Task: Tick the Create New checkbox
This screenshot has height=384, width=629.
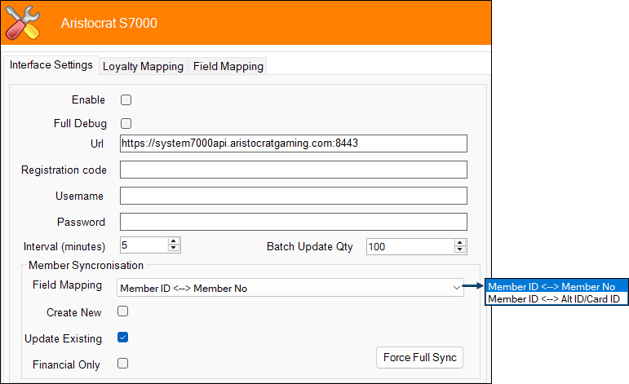Action: (x=123, y=311)
